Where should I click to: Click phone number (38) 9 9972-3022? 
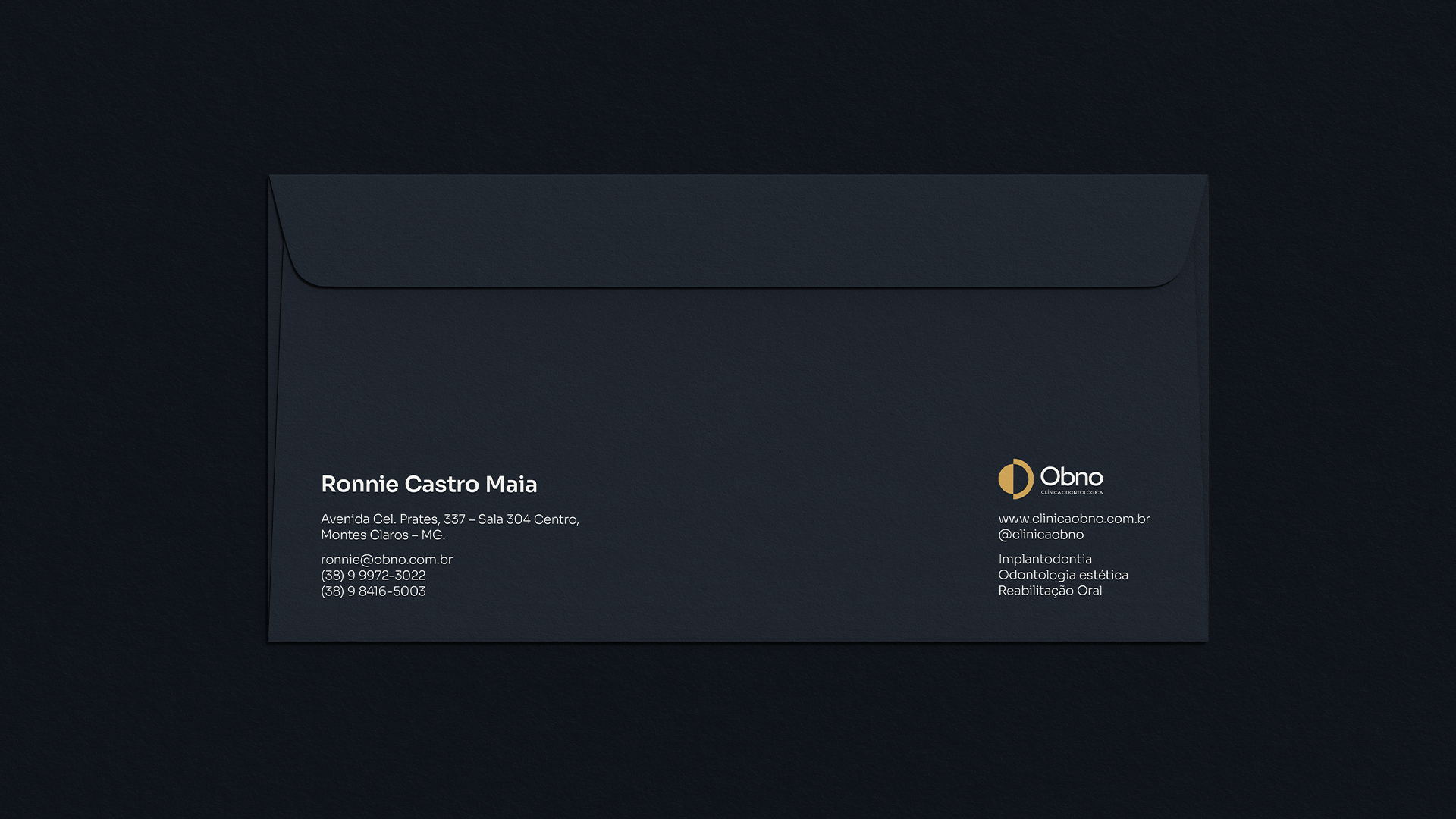pos(373,576)
